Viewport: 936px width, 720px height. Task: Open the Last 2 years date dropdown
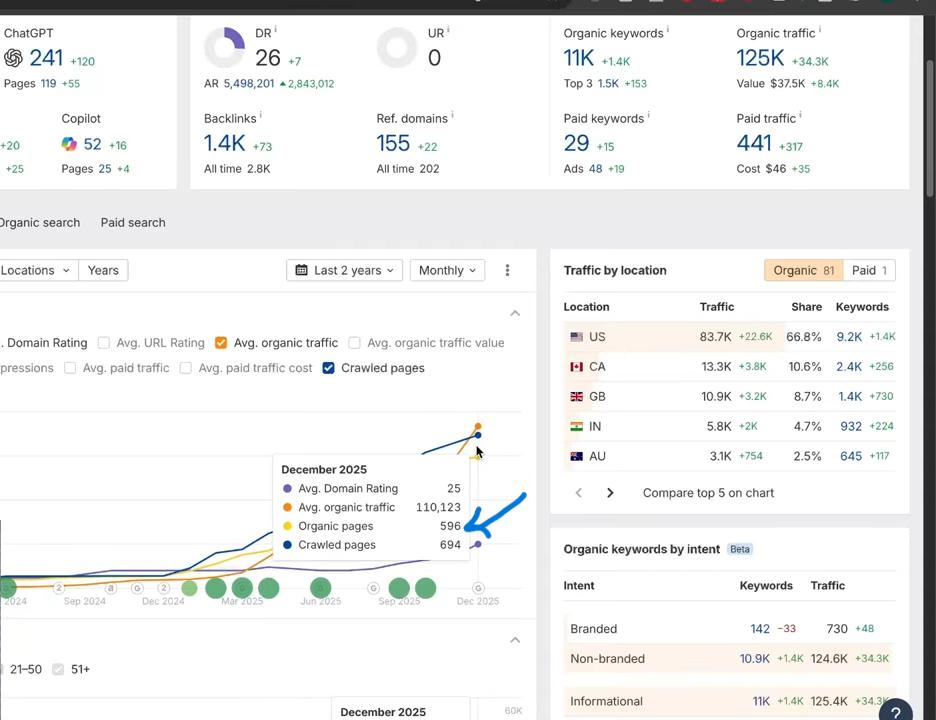[347, 270]
